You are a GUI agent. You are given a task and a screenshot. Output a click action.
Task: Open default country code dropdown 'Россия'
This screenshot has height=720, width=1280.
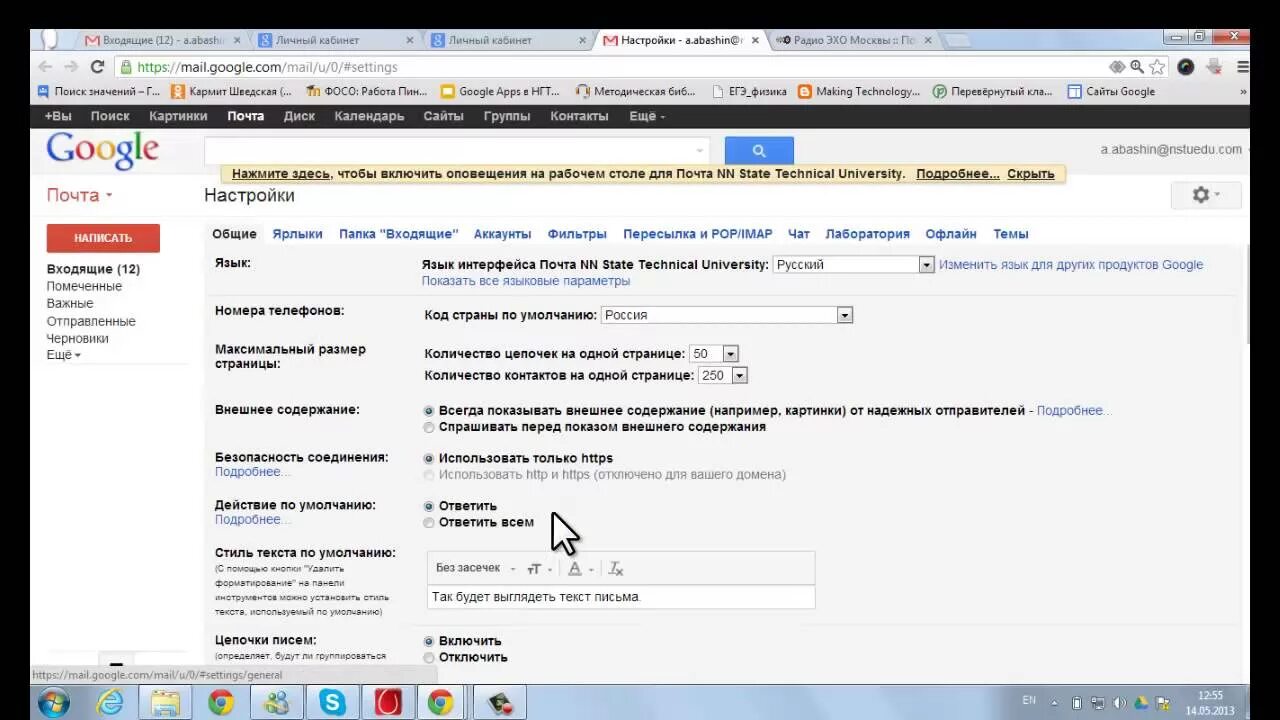click(x=727, y=315)
